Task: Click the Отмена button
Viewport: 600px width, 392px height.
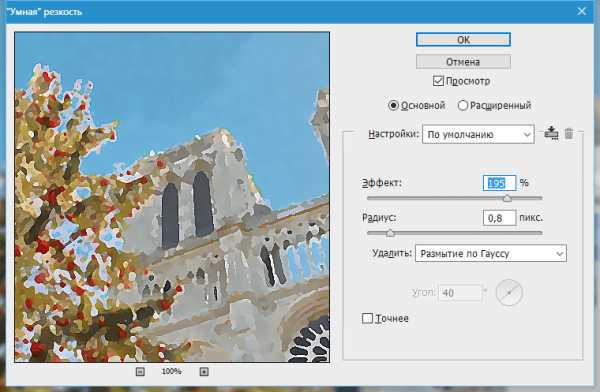Action: [x=463, y=62]
